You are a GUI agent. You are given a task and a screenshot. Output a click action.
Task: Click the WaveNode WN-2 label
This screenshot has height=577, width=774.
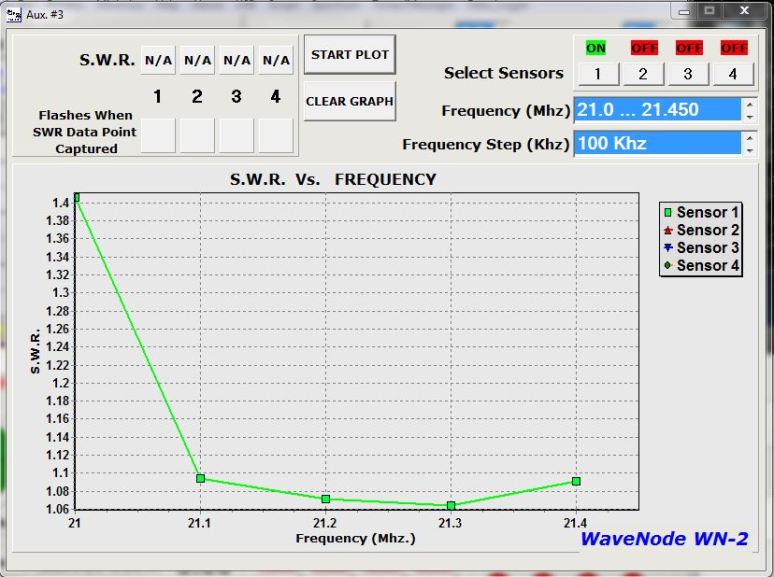pyautogui.click(x=664, y=539)
